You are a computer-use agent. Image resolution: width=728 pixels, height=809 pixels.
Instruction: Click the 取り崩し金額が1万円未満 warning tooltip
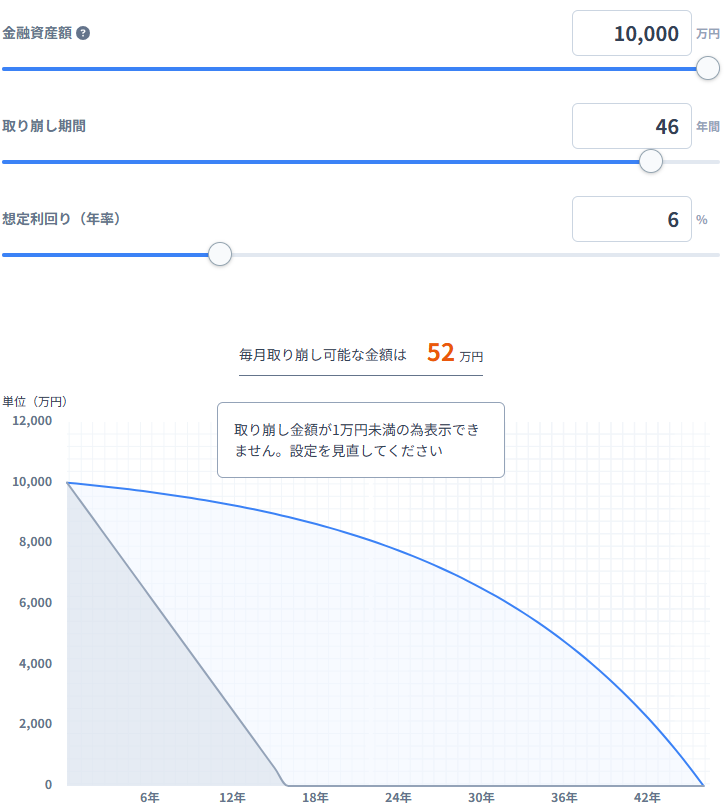360,440
